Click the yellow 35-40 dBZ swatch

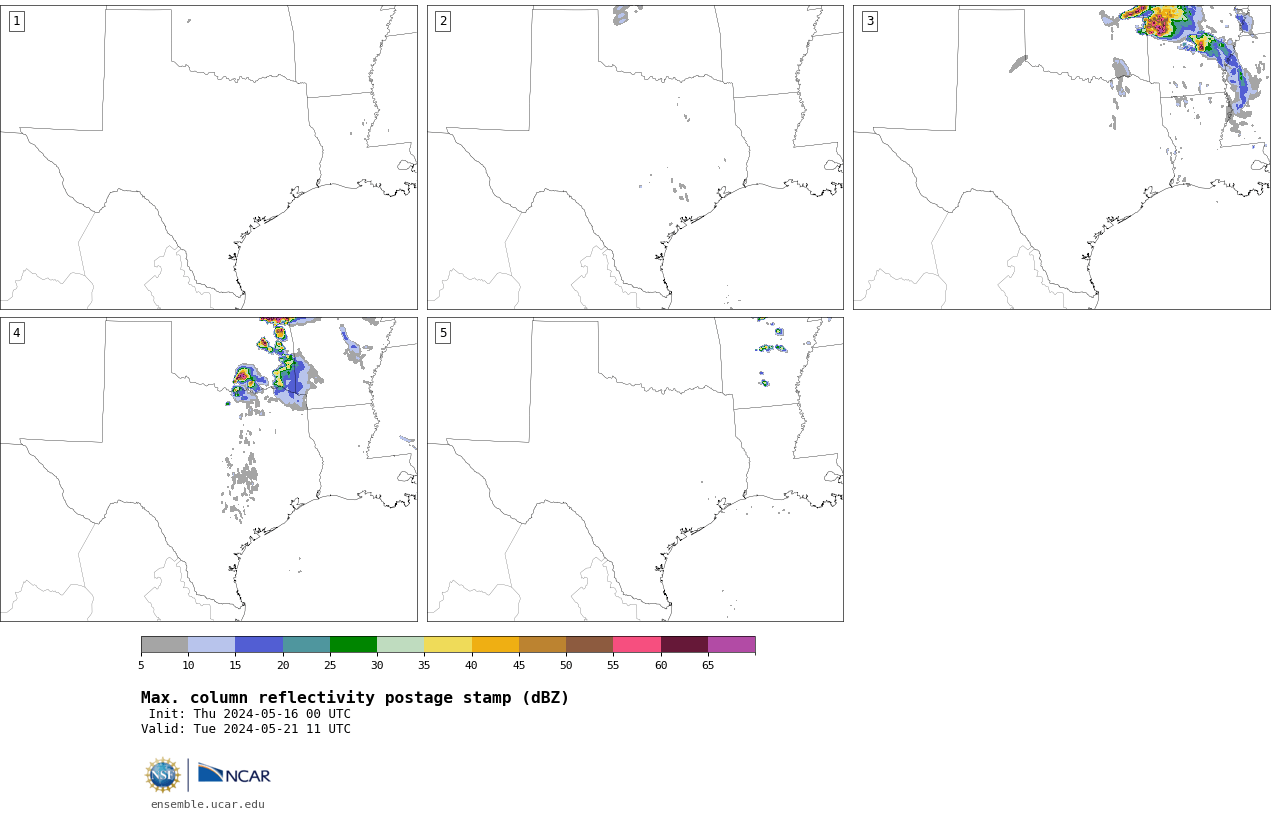coord(448,644)
